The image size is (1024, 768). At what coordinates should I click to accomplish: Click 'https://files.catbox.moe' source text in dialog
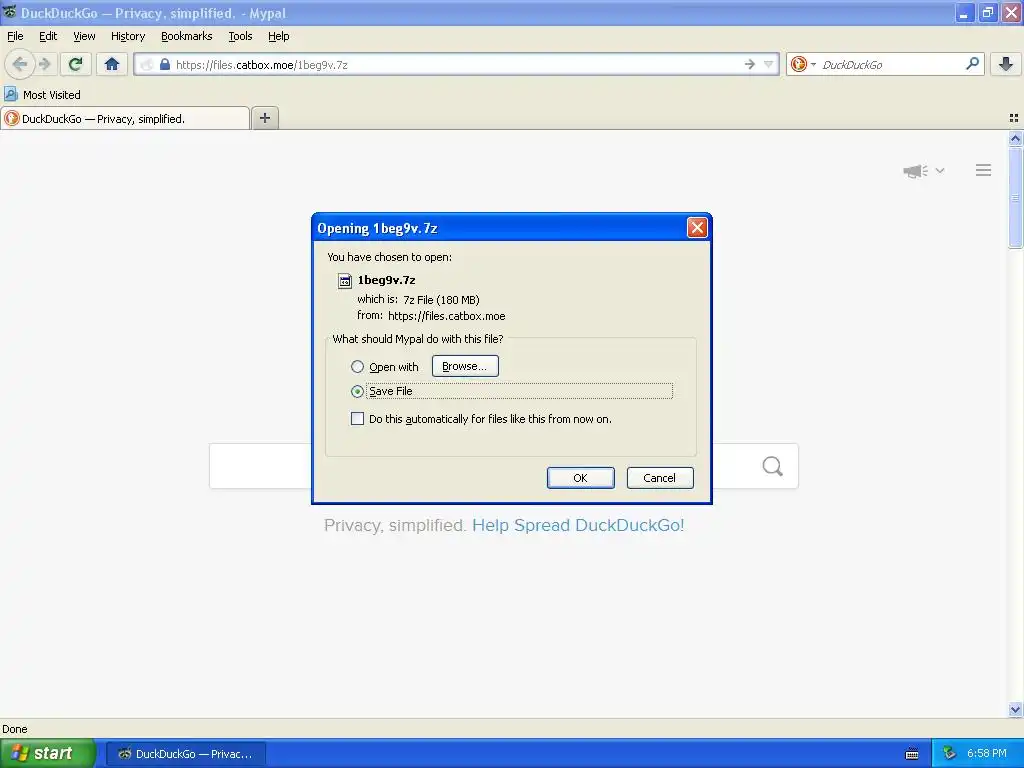click(x=447, y=316)
